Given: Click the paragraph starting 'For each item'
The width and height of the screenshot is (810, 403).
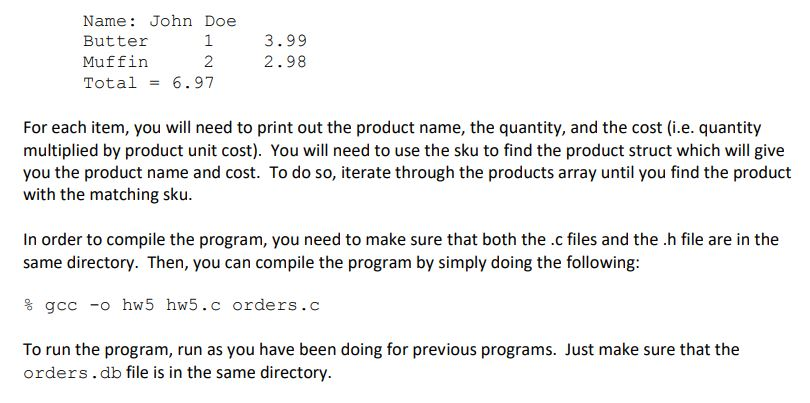Looking at the screenshot, I should coord(407,161).
